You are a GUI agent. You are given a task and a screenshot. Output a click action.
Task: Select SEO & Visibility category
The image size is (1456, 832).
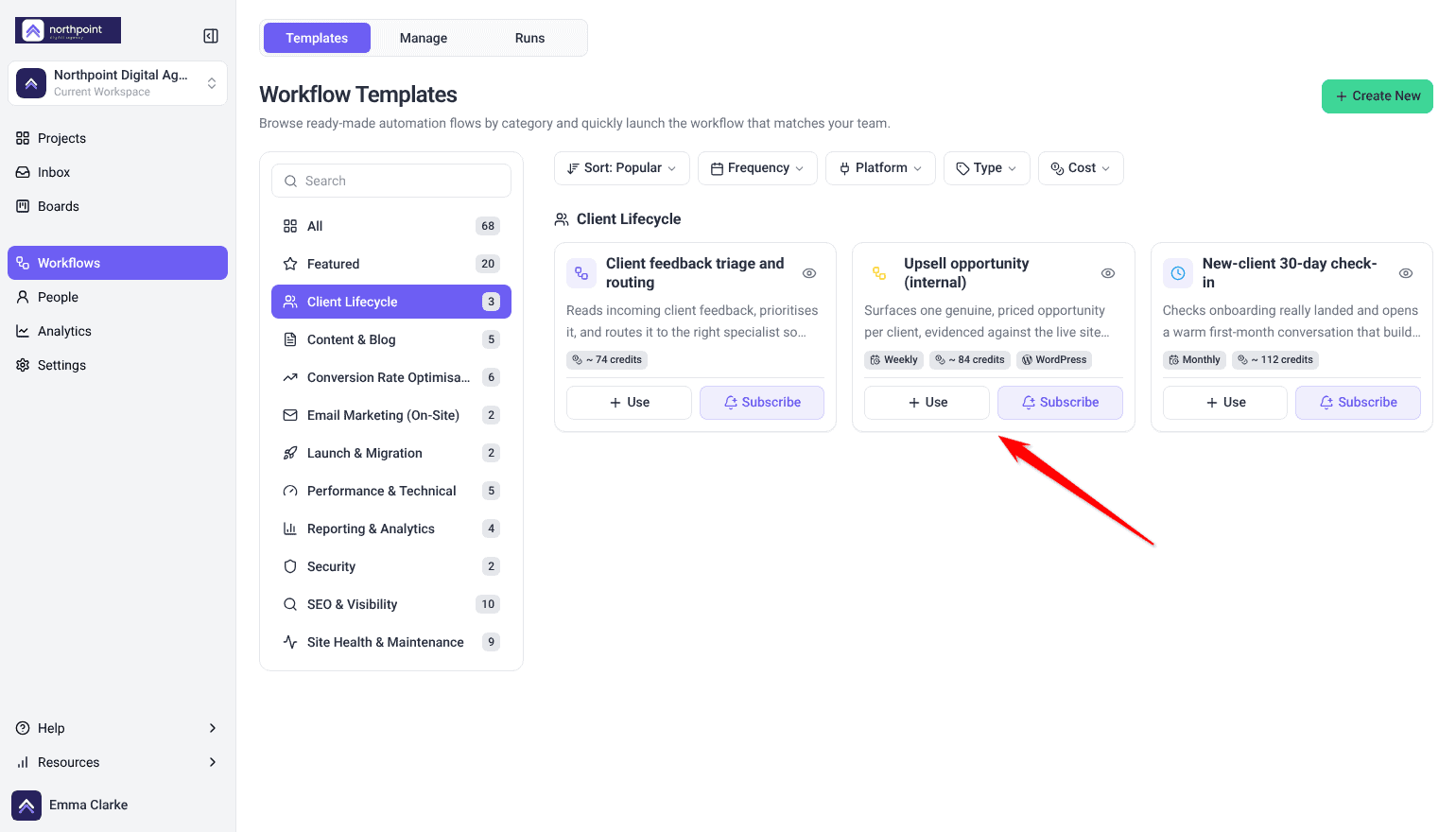[x=391, y=604]
